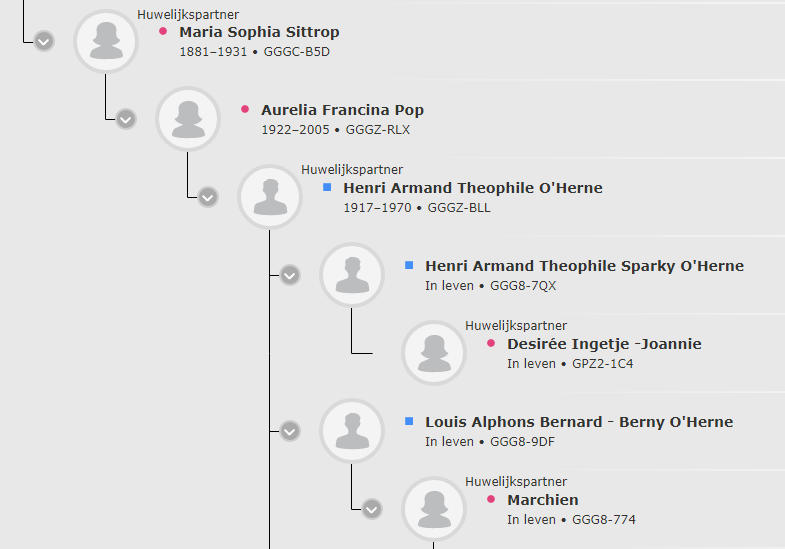Select Marchien's female silhouette avatar
The image size is (785, 549).
pyautogui.click(x=434, y=509)
